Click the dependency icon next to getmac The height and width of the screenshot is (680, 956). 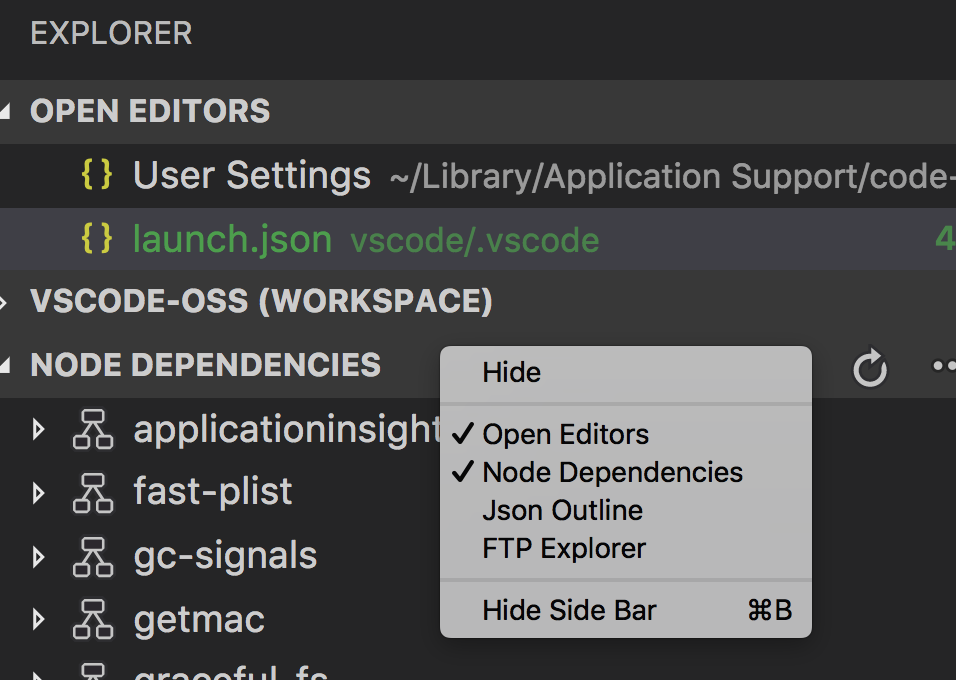click(x=93, y=620)
